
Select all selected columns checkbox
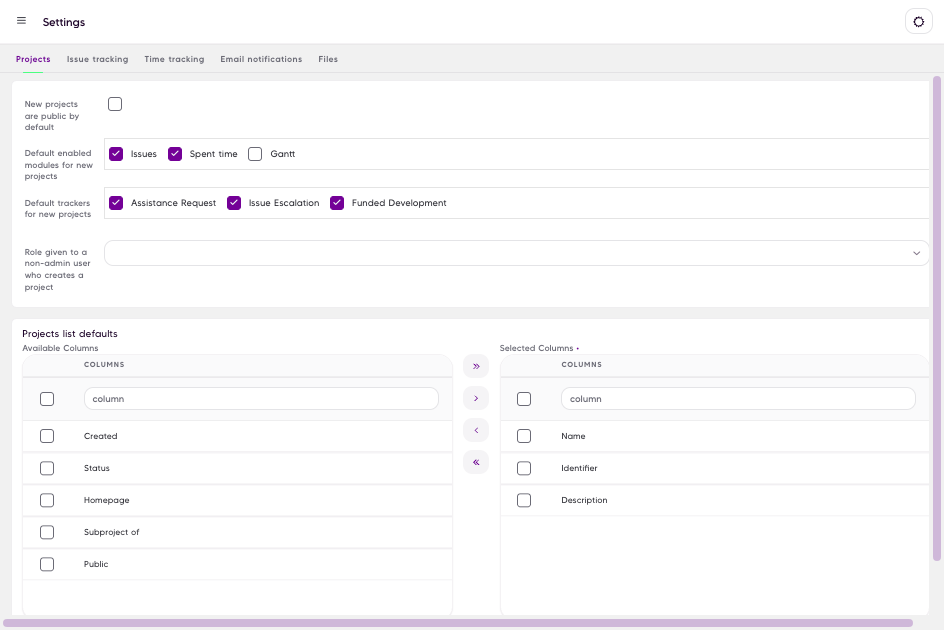(x=524, y=399)
